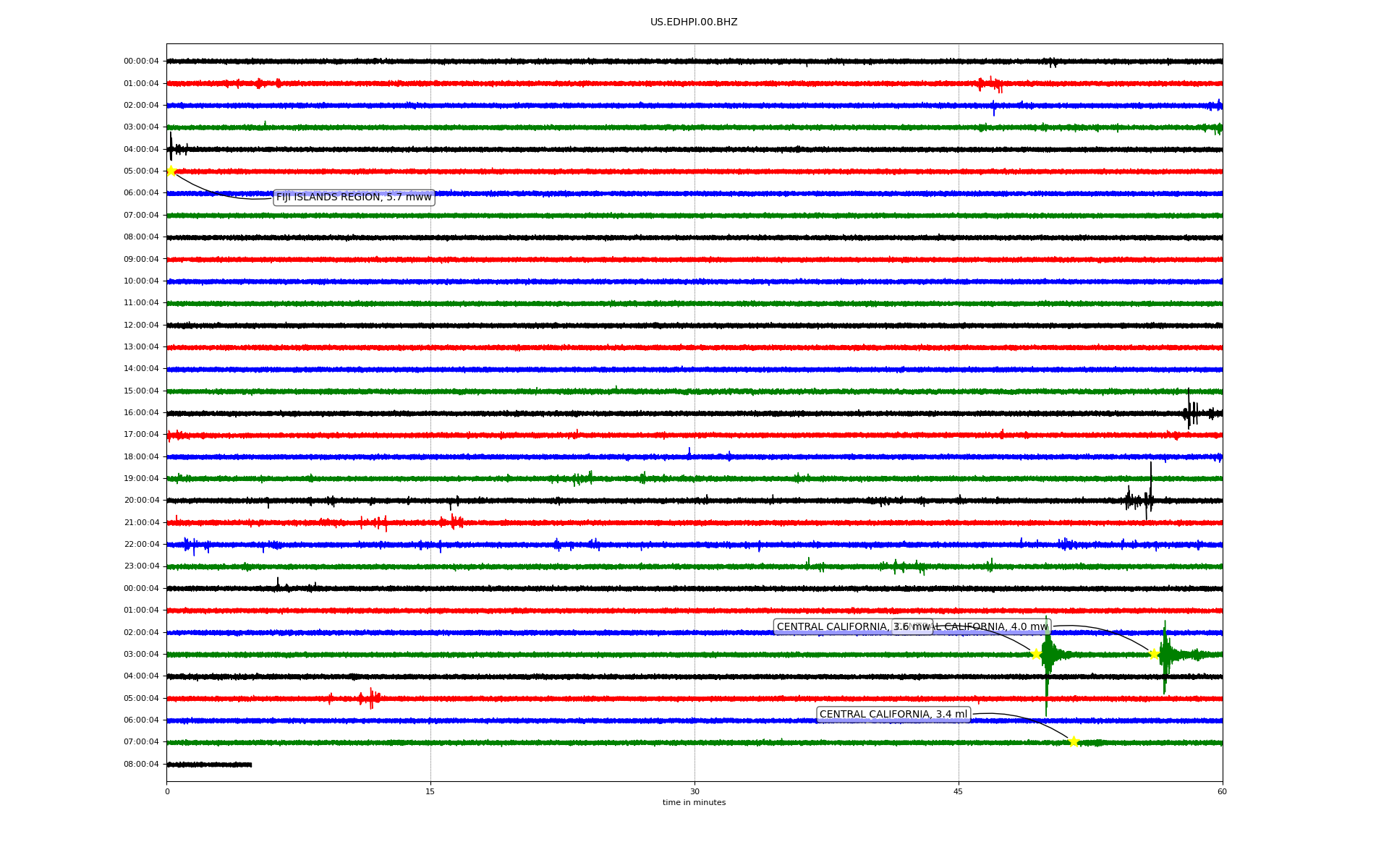Click the short black 08:00:04 final trace
The width and height of the screenshot is (1389, 868).
[210, 765]
